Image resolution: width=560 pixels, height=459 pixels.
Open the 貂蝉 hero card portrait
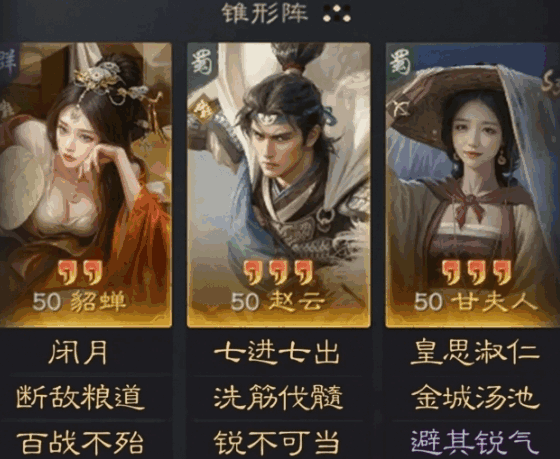tap(85, 185)
